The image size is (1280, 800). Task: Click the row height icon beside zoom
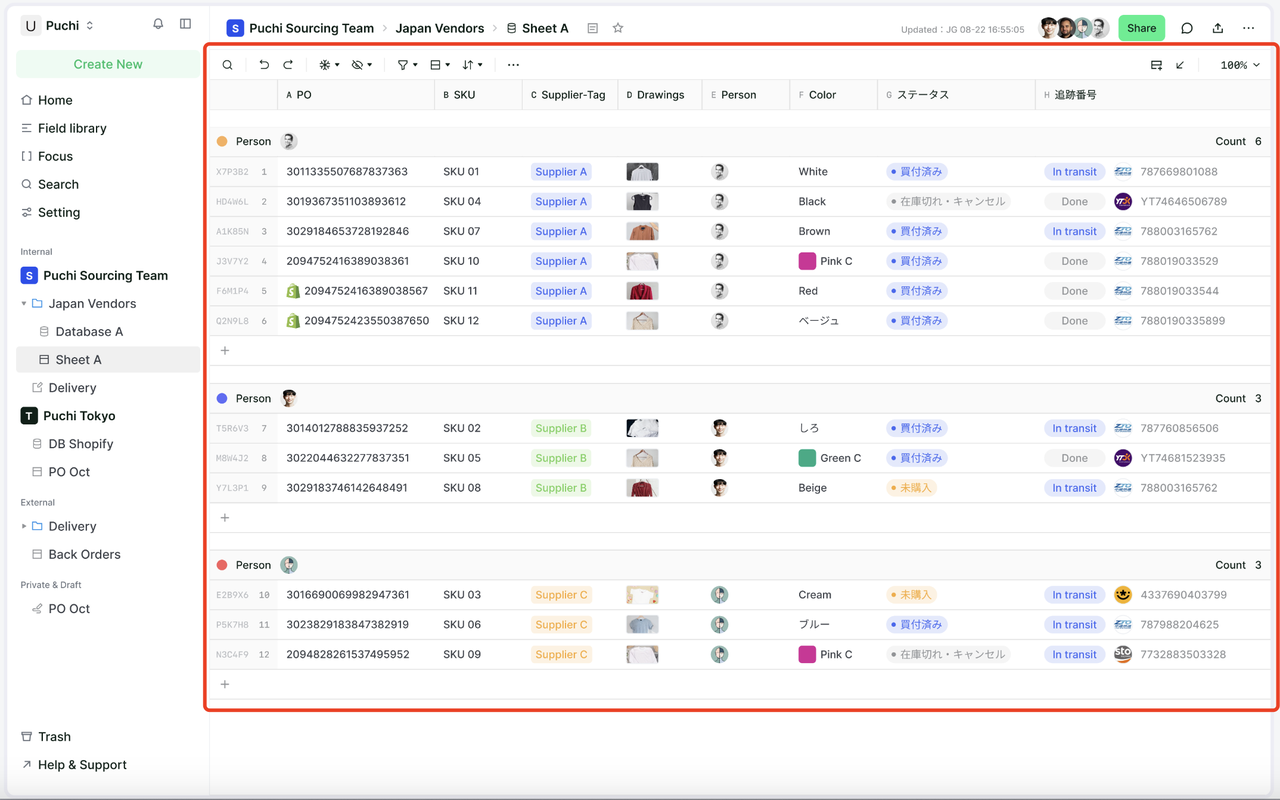(x=1156, y=65)
